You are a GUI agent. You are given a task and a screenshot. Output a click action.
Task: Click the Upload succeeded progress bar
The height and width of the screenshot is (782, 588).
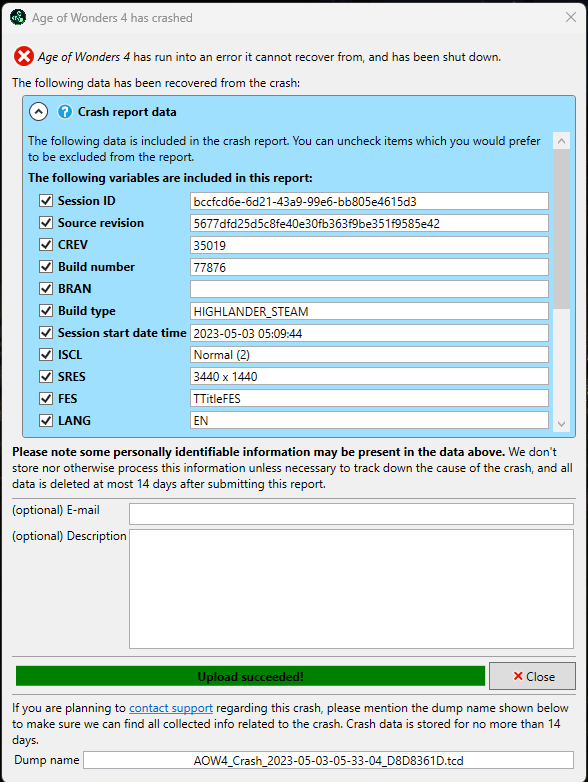[x=250, y=676]
